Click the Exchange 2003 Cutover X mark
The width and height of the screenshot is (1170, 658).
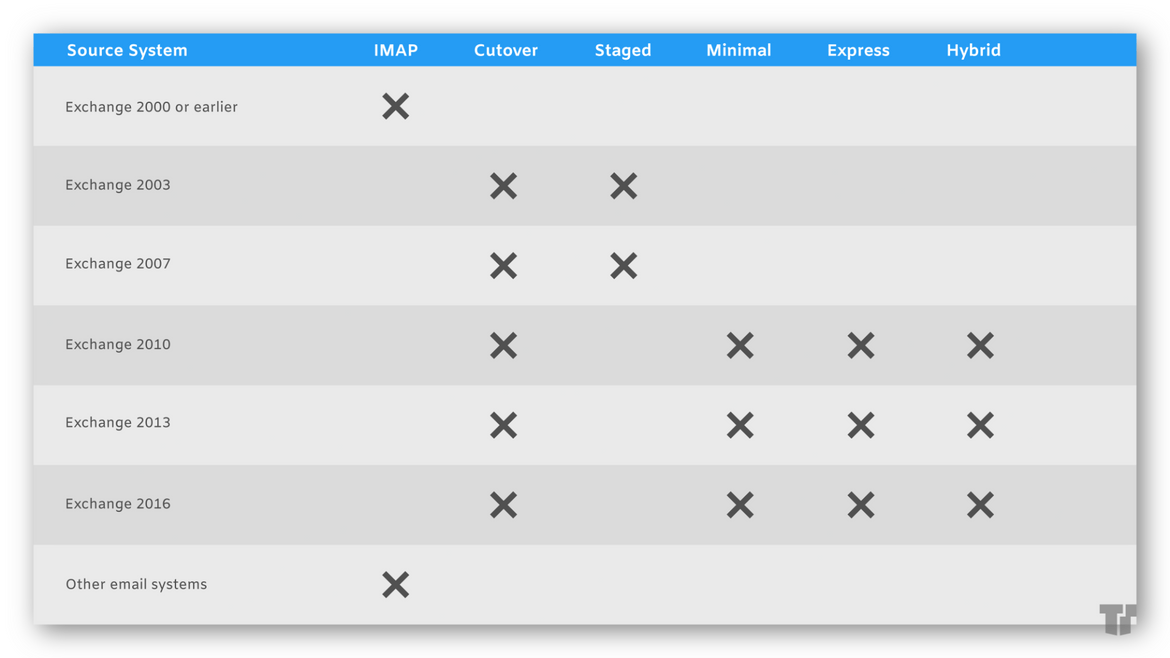tap(504, 186)
